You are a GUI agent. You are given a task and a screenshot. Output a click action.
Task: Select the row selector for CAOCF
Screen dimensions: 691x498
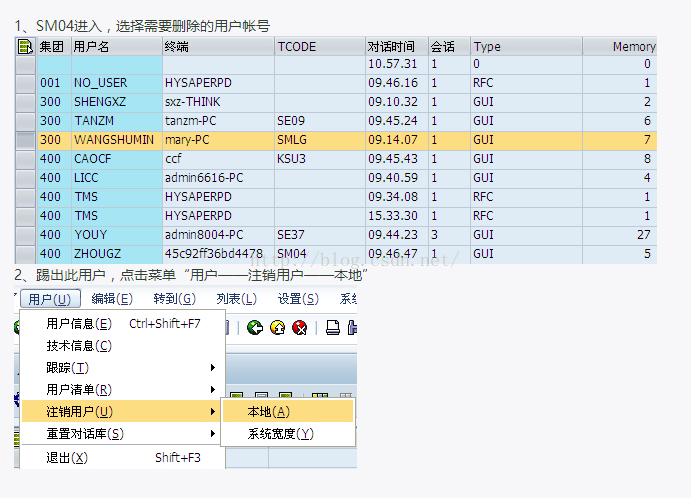tap(25, 159)
